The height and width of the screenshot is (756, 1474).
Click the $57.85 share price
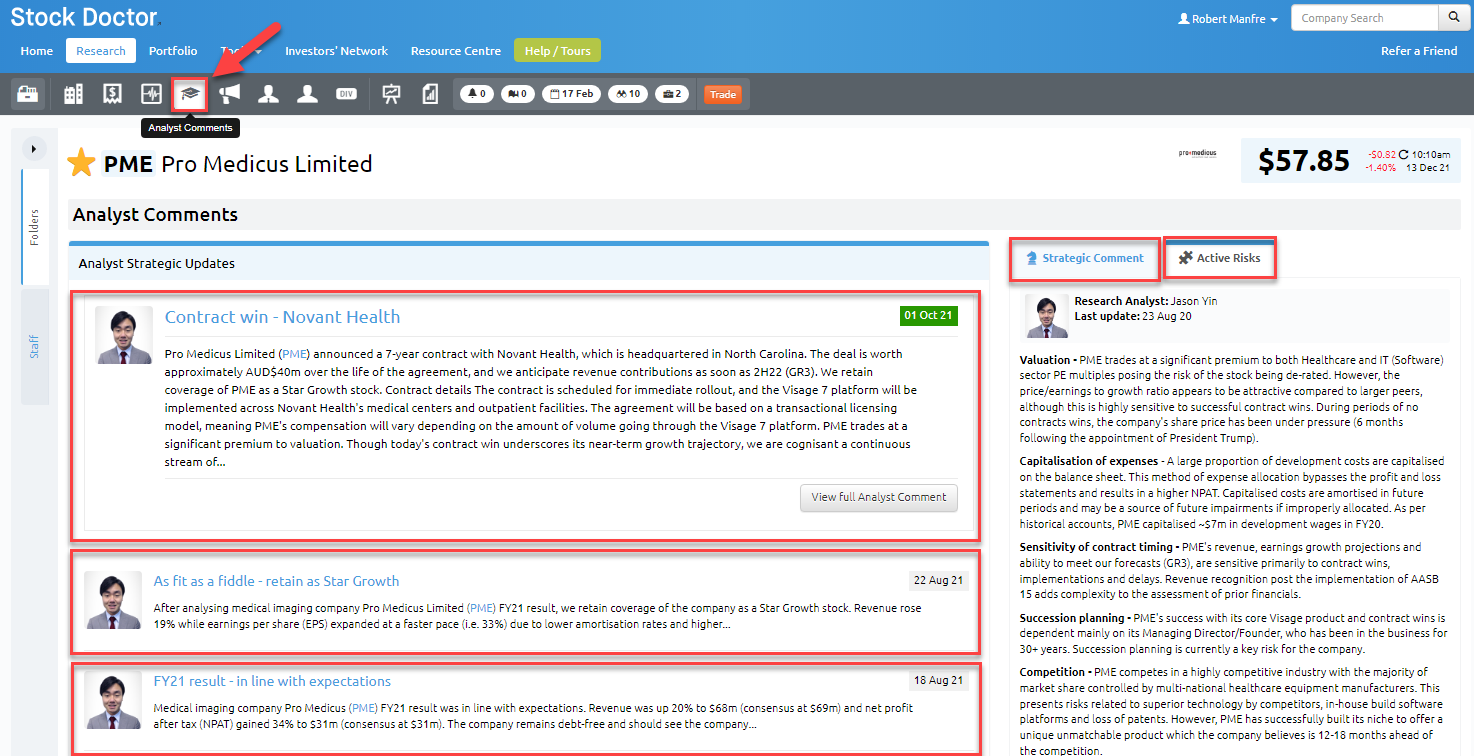(1304, 161)
